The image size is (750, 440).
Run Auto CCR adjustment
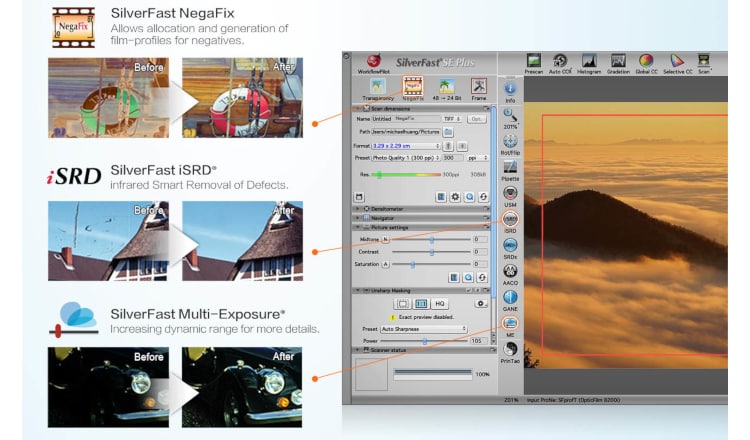tap(560, 61)
